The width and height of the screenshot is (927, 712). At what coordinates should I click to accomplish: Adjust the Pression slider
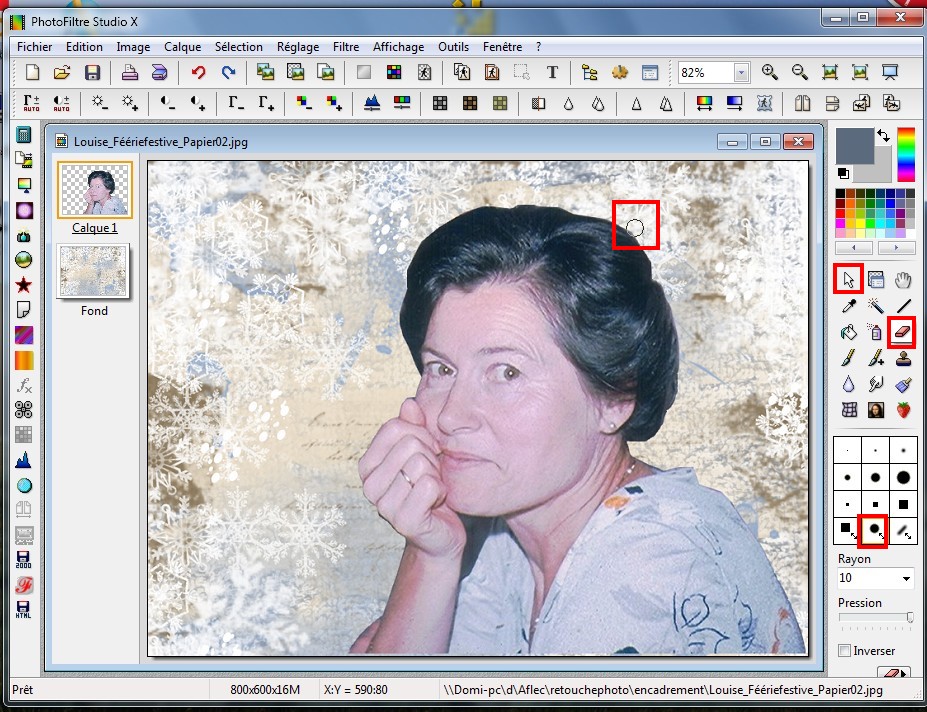[x=876, y=617]
